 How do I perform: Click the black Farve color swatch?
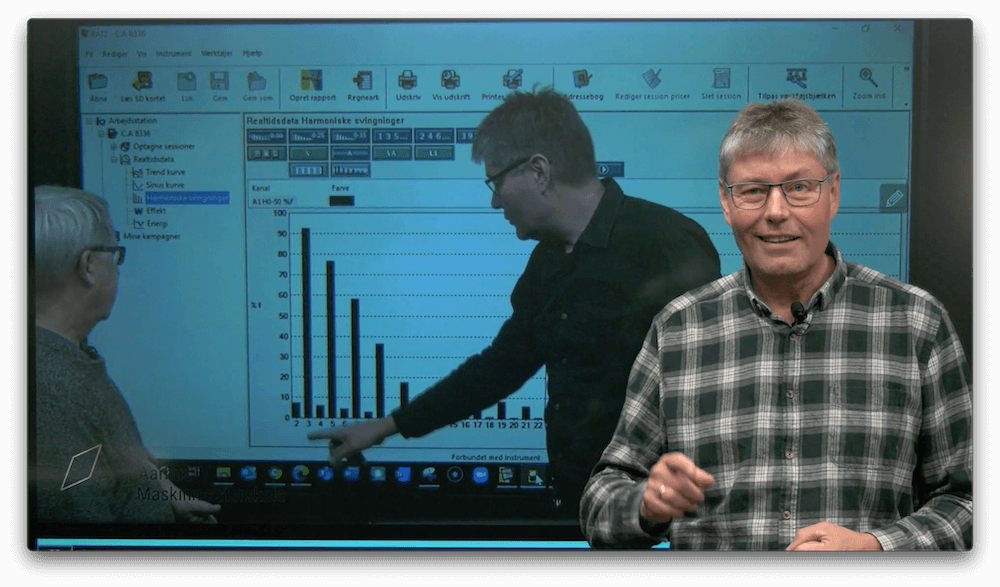(x=341, y=201)
